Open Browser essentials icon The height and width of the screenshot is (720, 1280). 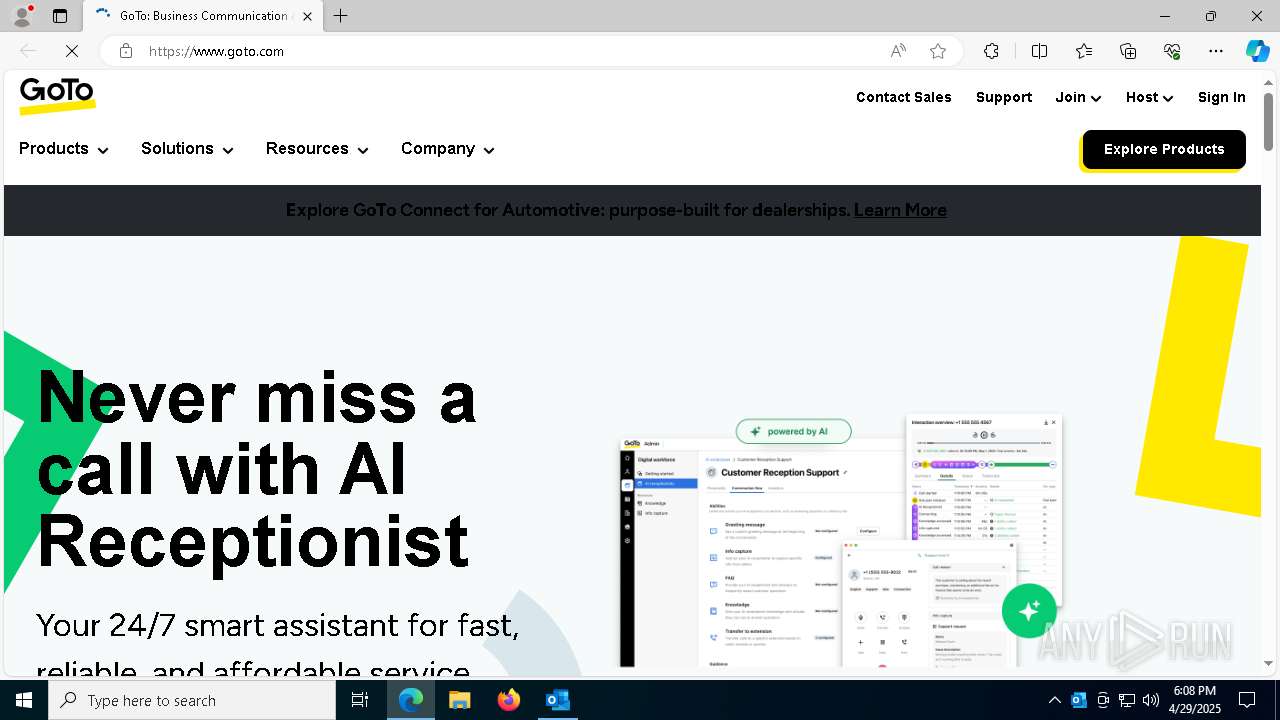1172,51
